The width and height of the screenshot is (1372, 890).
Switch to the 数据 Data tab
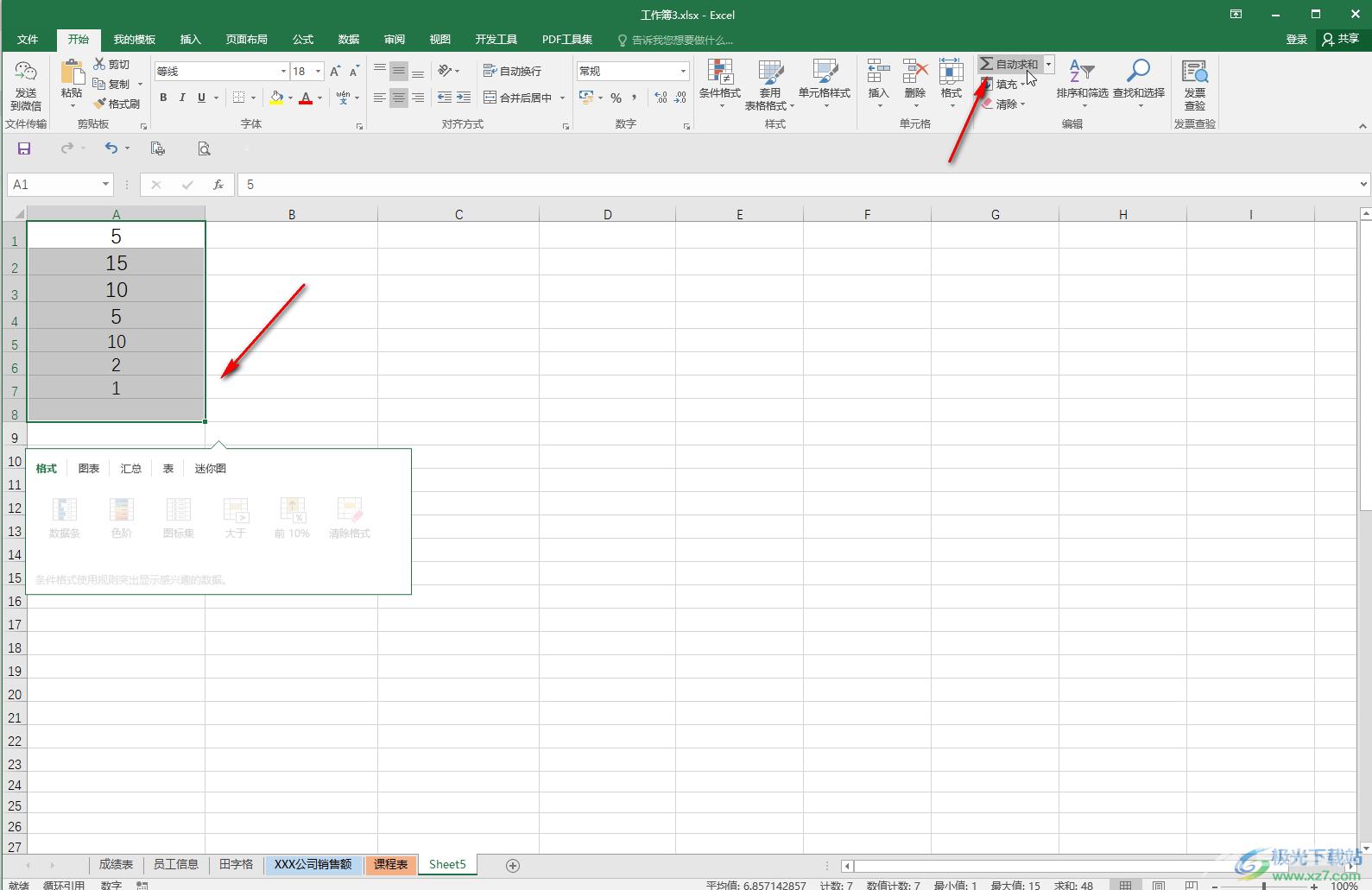349,40
